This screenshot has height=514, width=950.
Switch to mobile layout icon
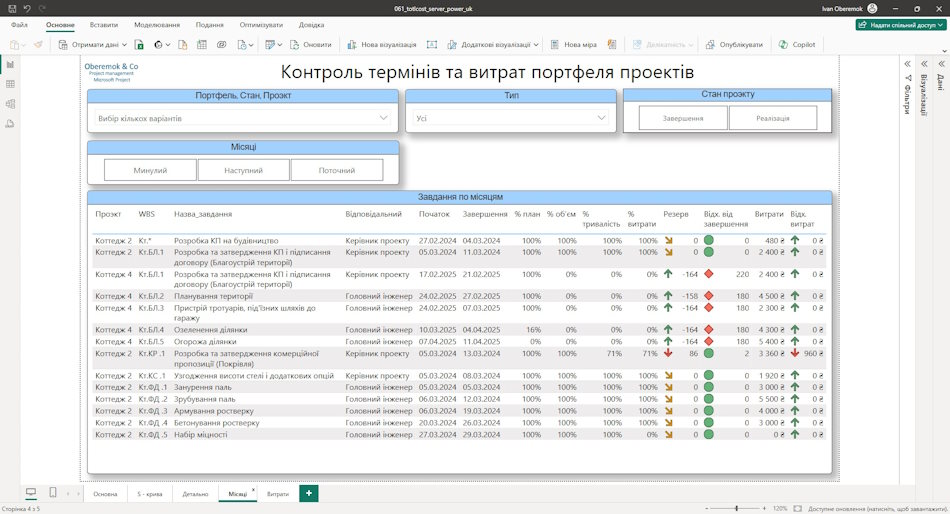53,492
